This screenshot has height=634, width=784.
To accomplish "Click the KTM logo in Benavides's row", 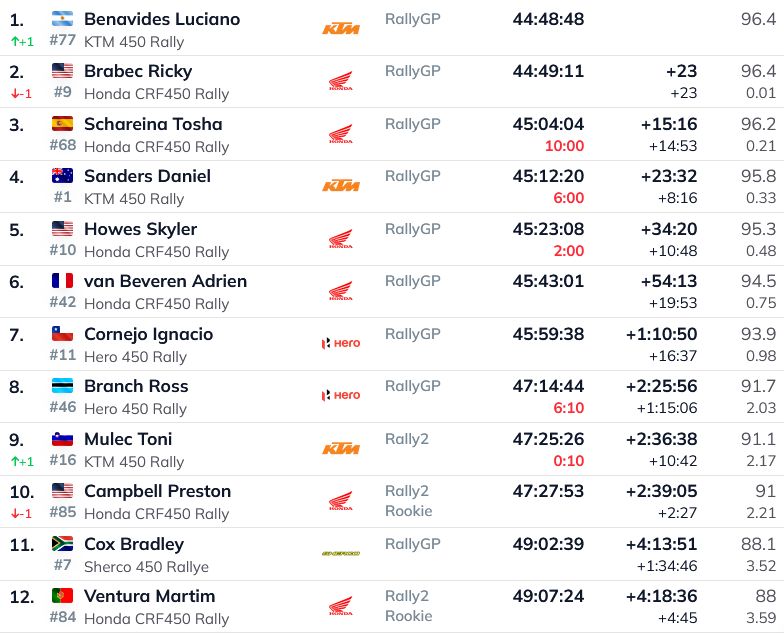I will point(340,29).
